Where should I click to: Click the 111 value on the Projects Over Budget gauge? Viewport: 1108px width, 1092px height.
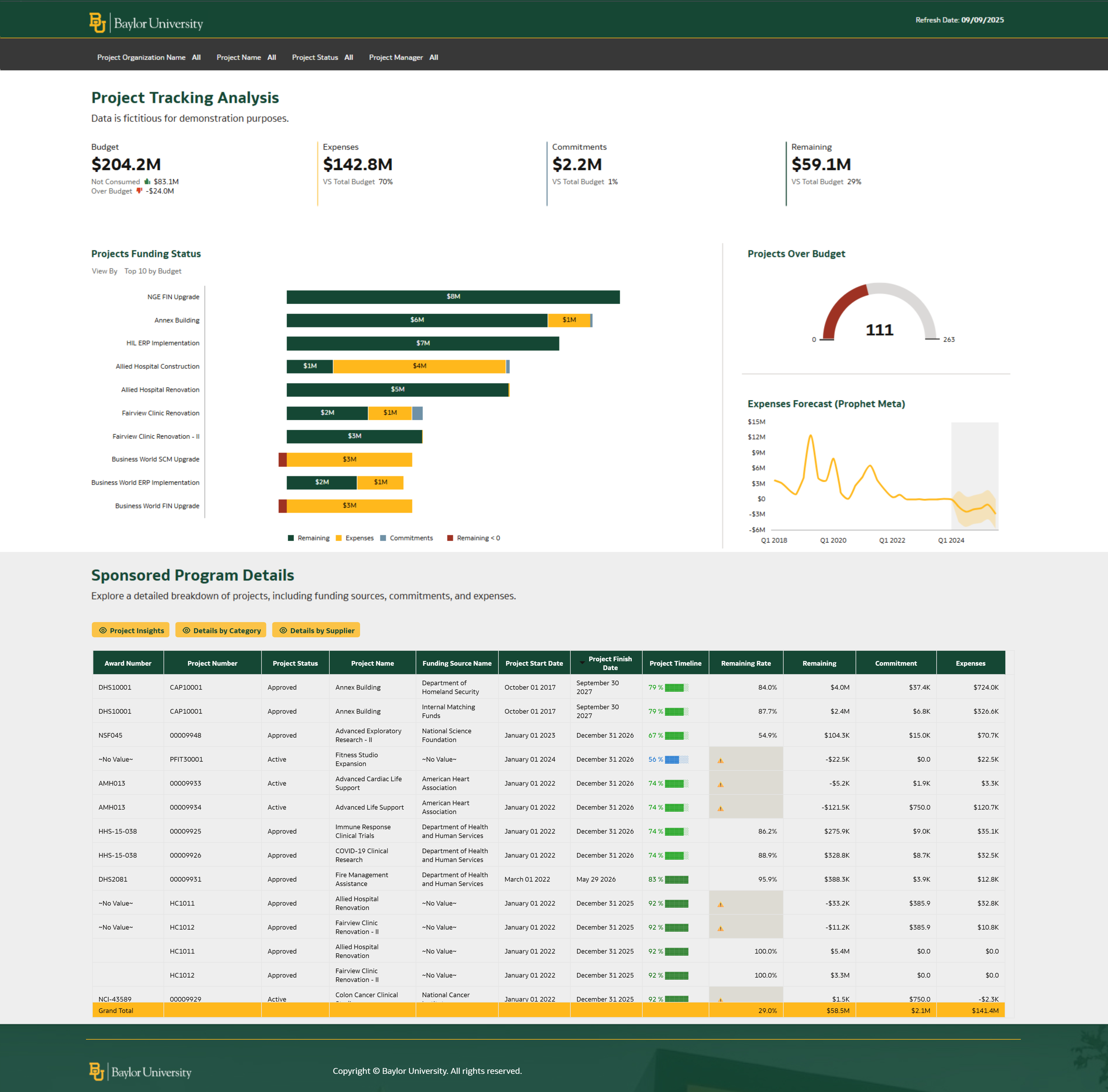coord(879,330)
